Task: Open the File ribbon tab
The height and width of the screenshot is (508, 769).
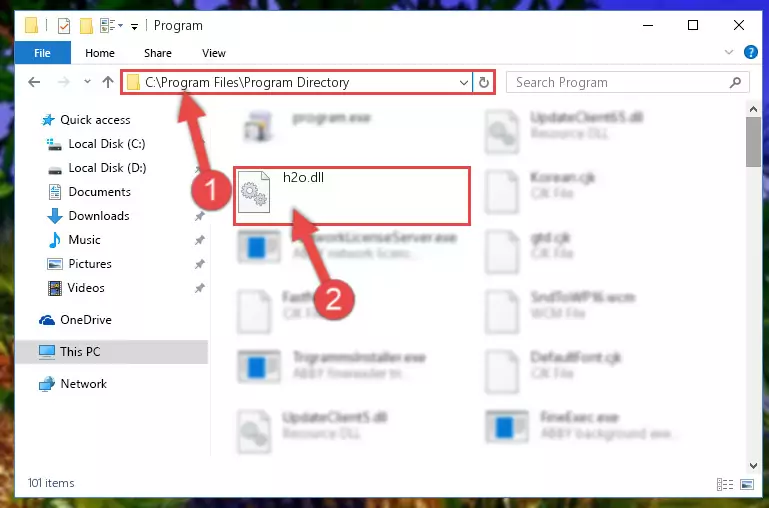Action: [42, 53]
